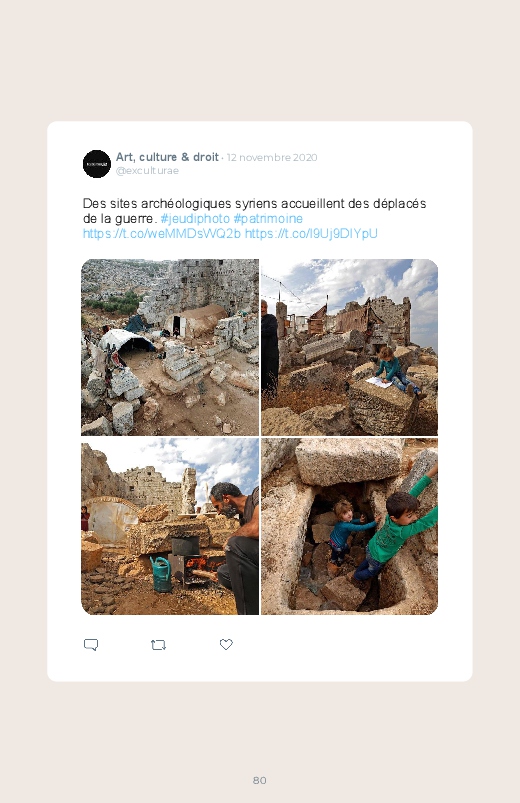The image size is (520, 803).
Task: View photo of man tending stove
Action: point(170,526)
